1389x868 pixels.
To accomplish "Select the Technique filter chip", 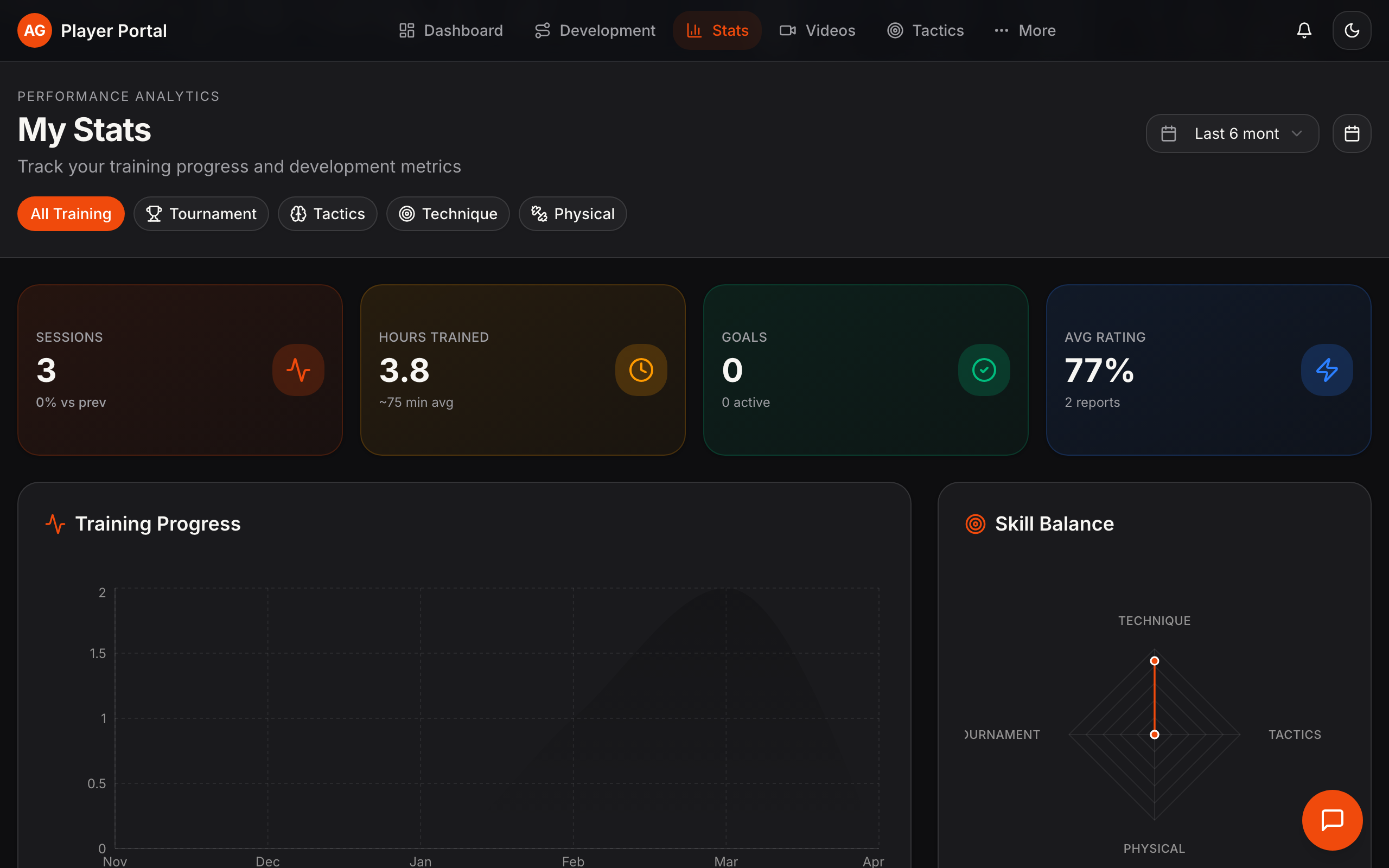I will pyautogui.click(x=448, y=214).
